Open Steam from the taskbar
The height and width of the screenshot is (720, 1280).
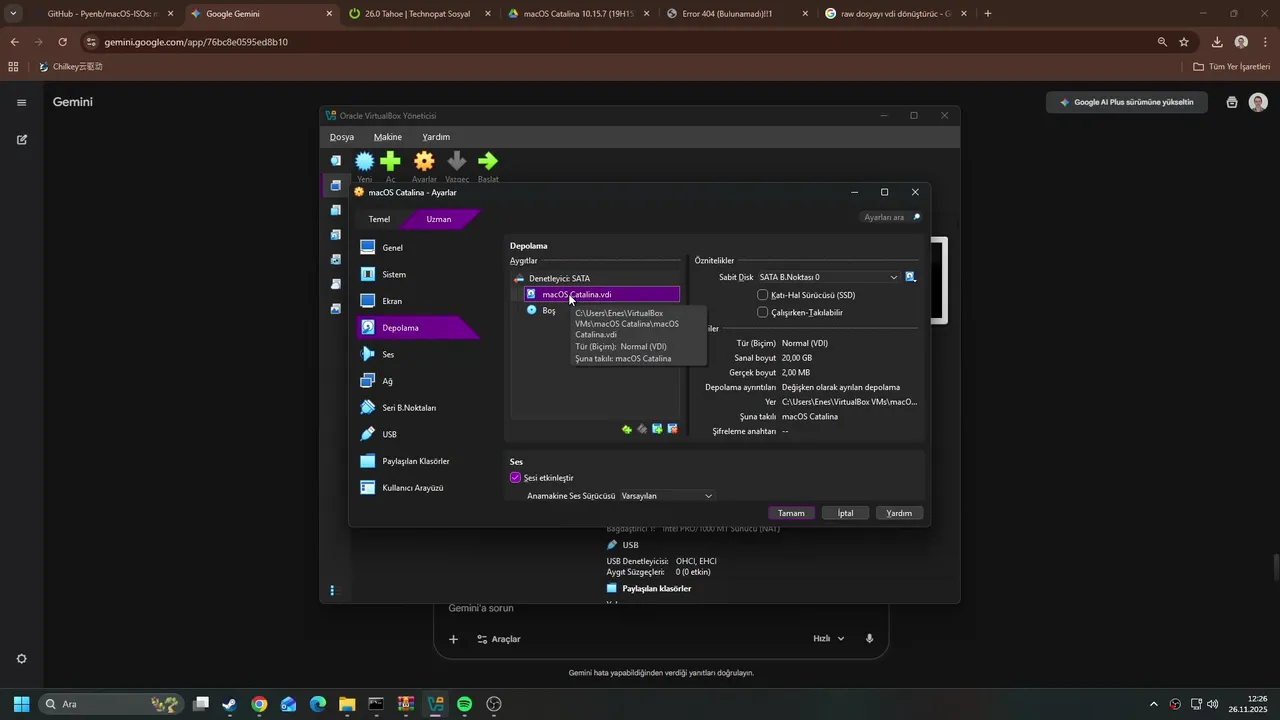coord(230,704)
